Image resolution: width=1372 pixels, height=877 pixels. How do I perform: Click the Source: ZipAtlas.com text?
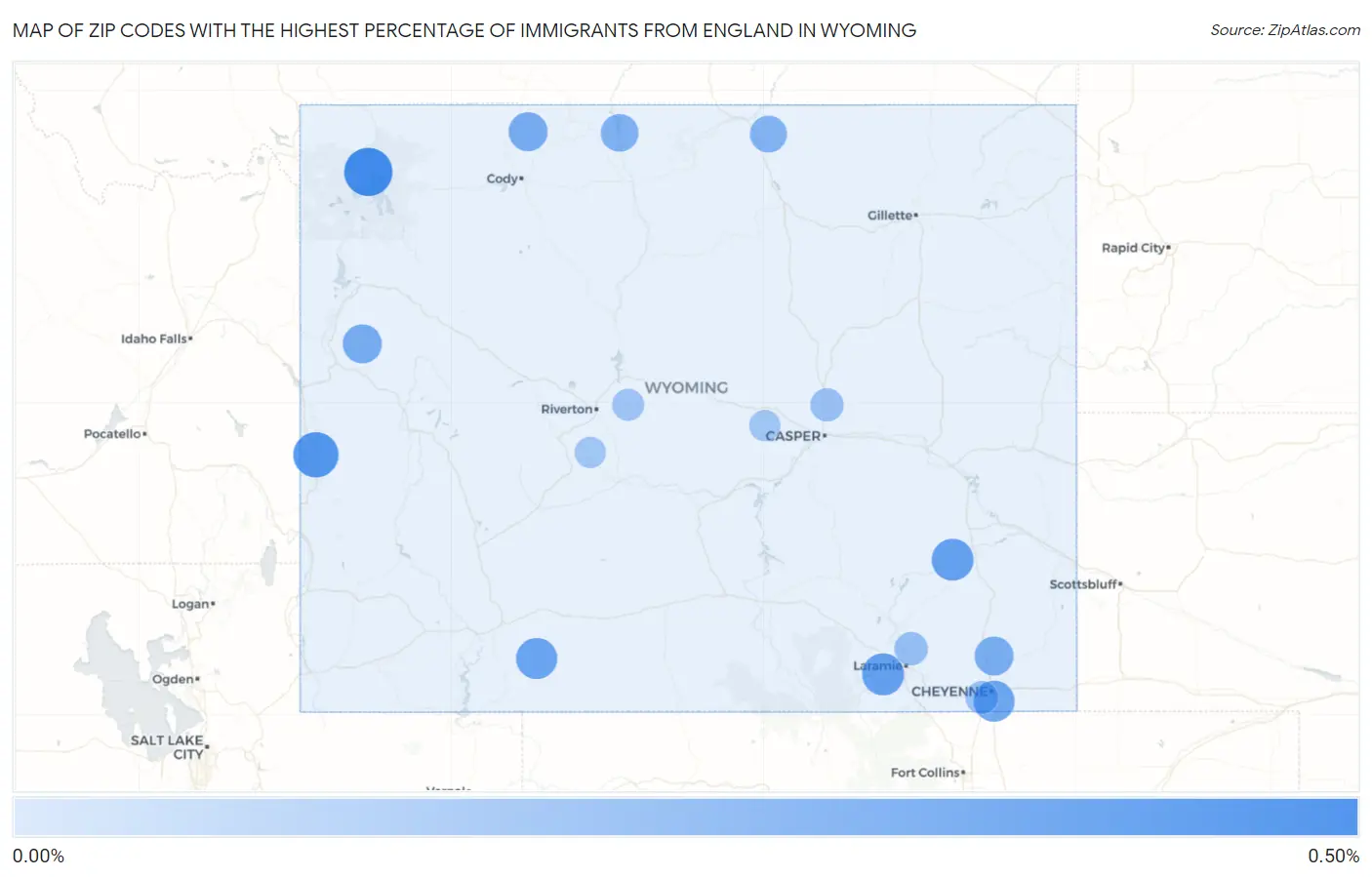[x=1285, y=30]
